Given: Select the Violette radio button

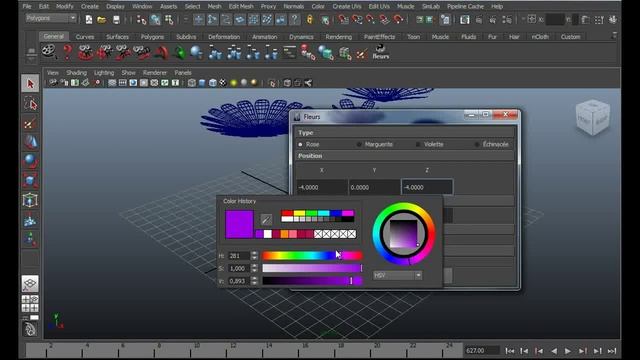Looking at the screenshot, I should pos(418,144).
